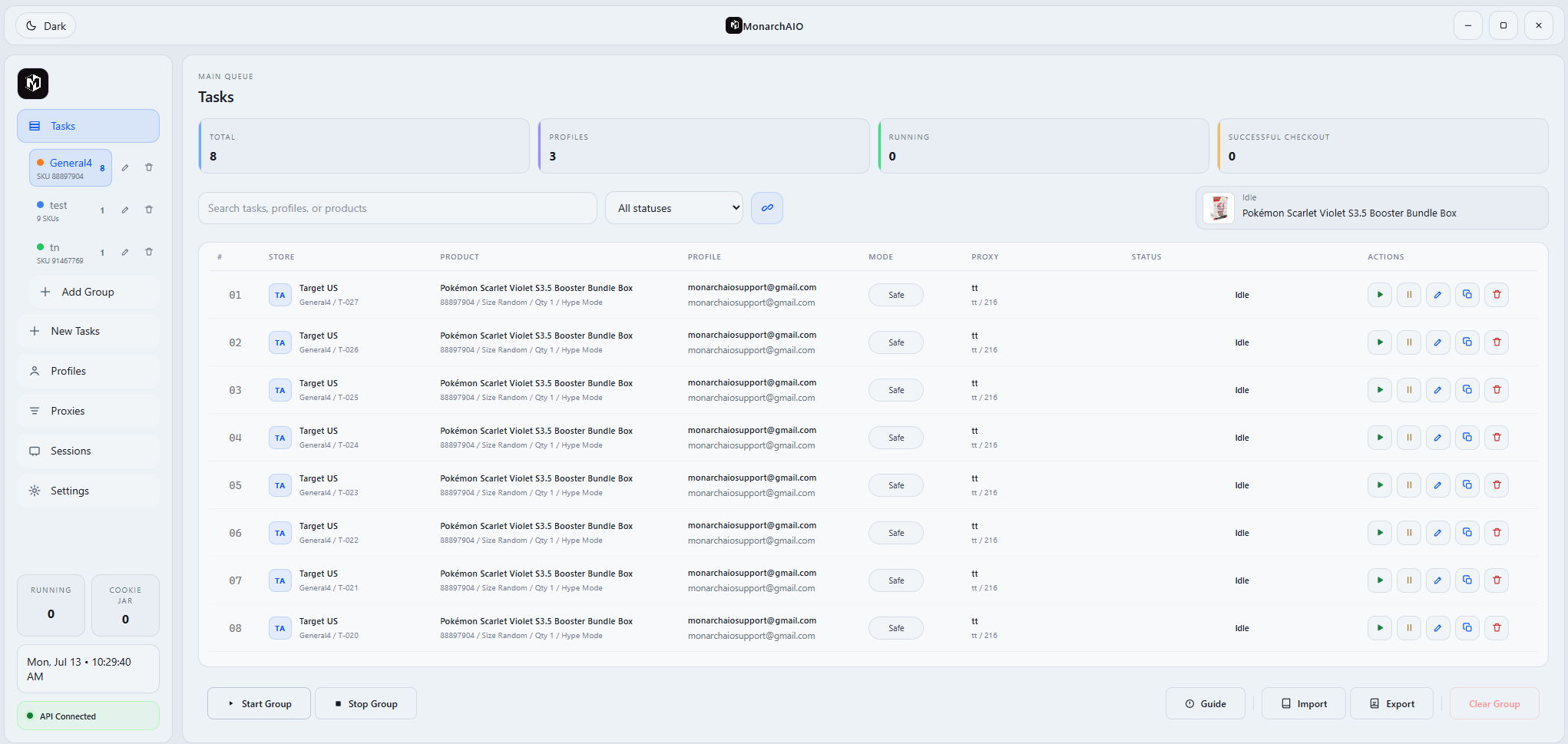
Task: Click 'General4 / T-020' text
Action: (x=329, y=636)
